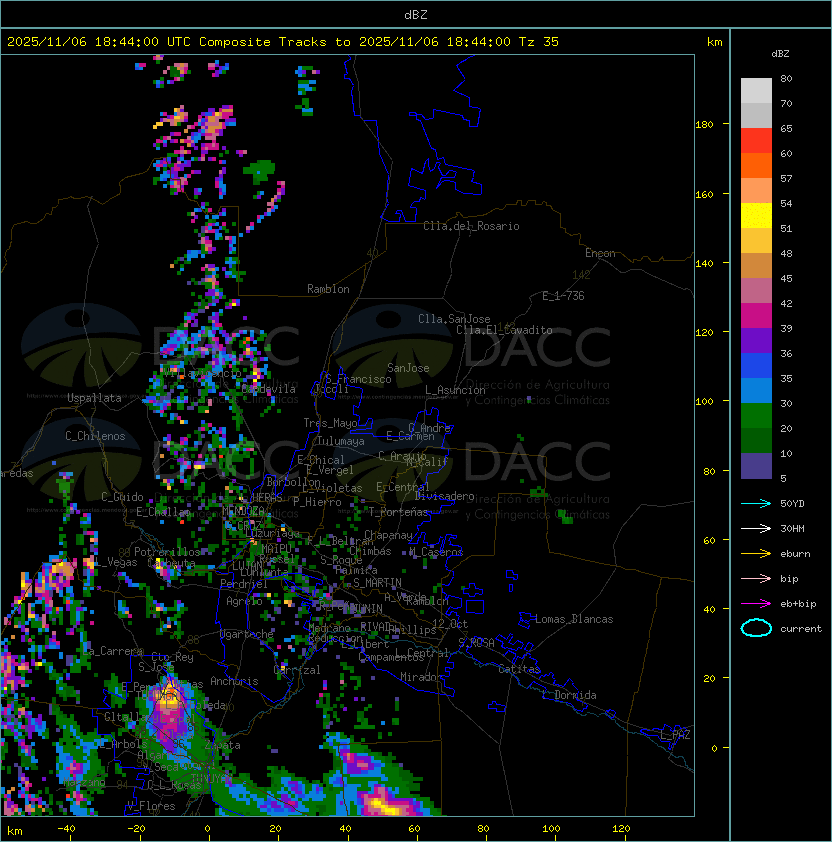Click the 180 km vertical axis tick
The image size is (832, 842).
coord(704,125)
